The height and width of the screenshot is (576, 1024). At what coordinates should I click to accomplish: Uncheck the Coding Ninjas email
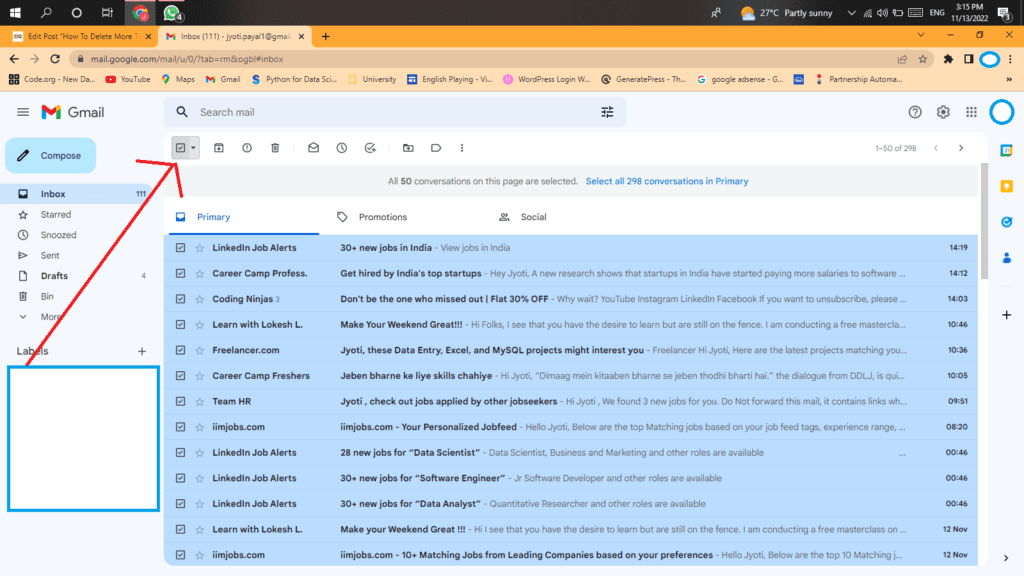(x=180, y=299)
